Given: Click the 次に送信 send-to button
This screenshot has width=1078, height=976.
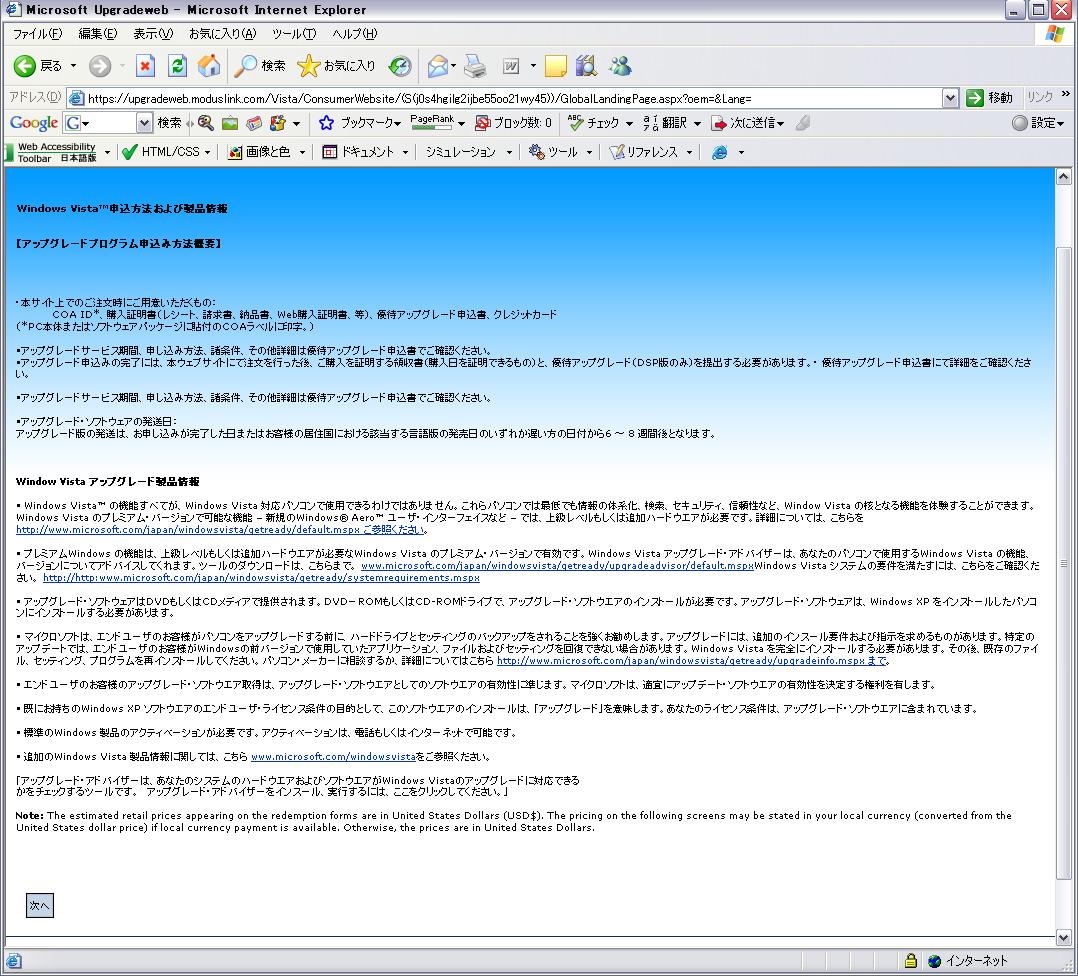Looking at the screenshot, I should (747, 123).
